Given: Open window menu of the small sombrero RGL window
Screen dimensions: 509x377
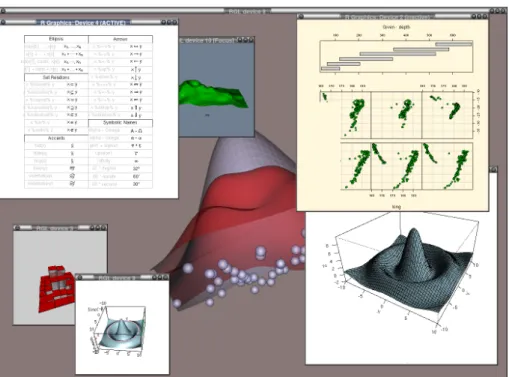Looking at the screenshot, I should [79, 277].
